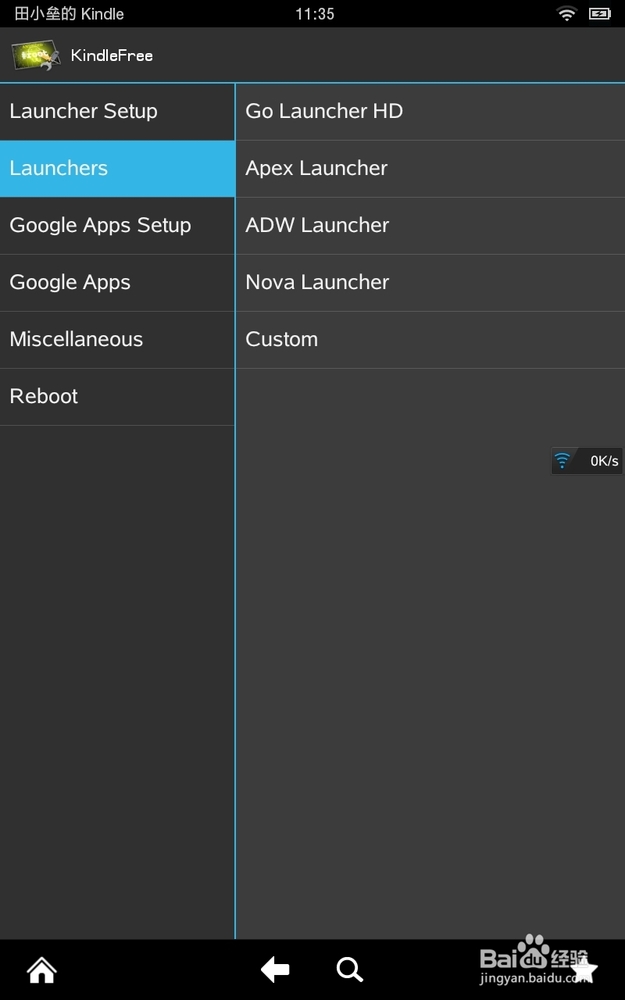Choose Go Launcher HD
Screen dimensions: 625x1000
point(430,111)
